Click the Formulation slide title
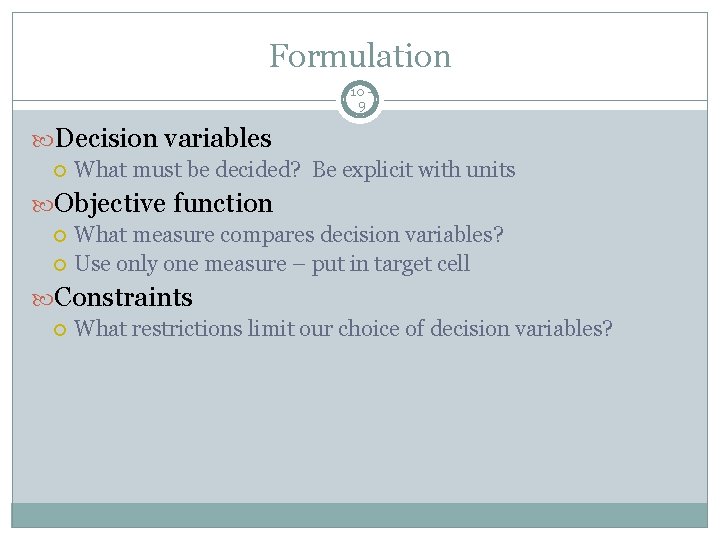This screenshot has width=720, height=540. [360, 56]
